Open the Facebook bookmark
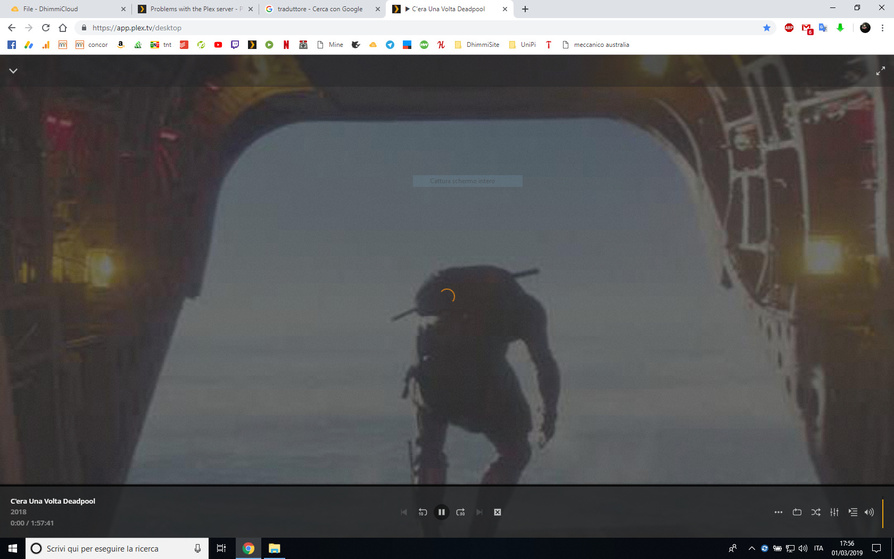Screen dimensions: 894x559 (11, 44)
